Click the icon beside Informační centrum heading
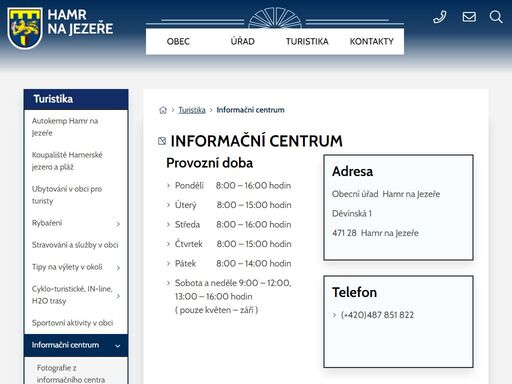Image resolution: width=512 pixels, height=384 pixels. [x=162, y=141]
